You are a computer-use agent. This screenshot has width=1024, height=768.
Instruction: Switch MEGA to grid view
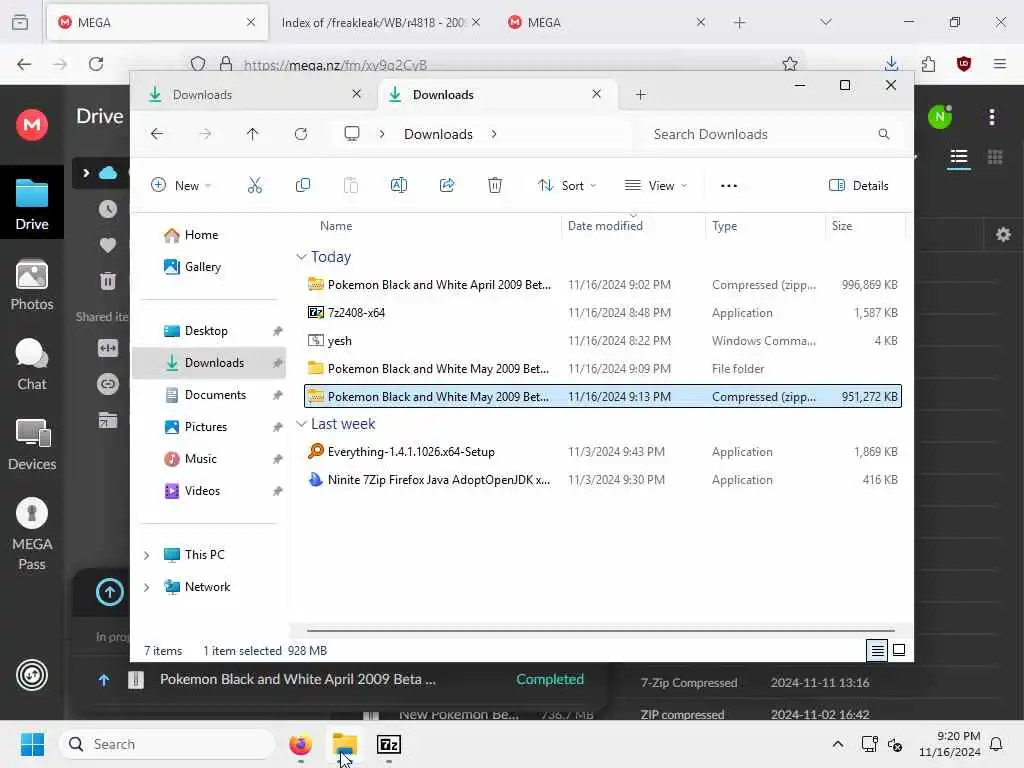995,157
